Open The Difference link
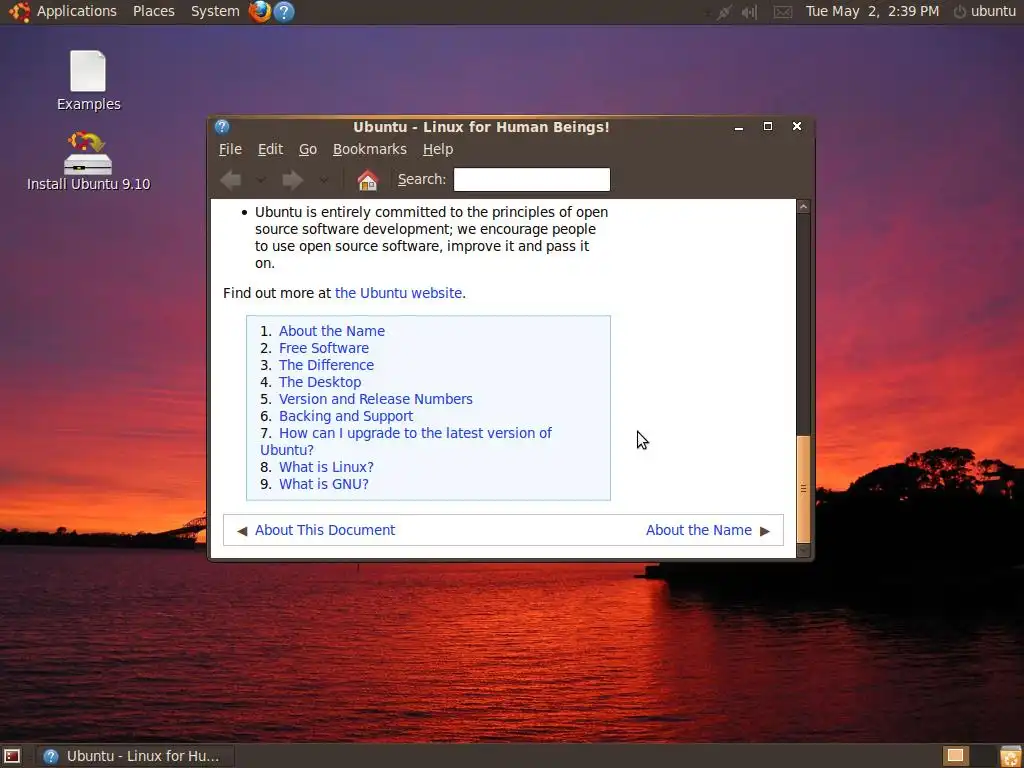1024x768 pixels. pos(327,365)
